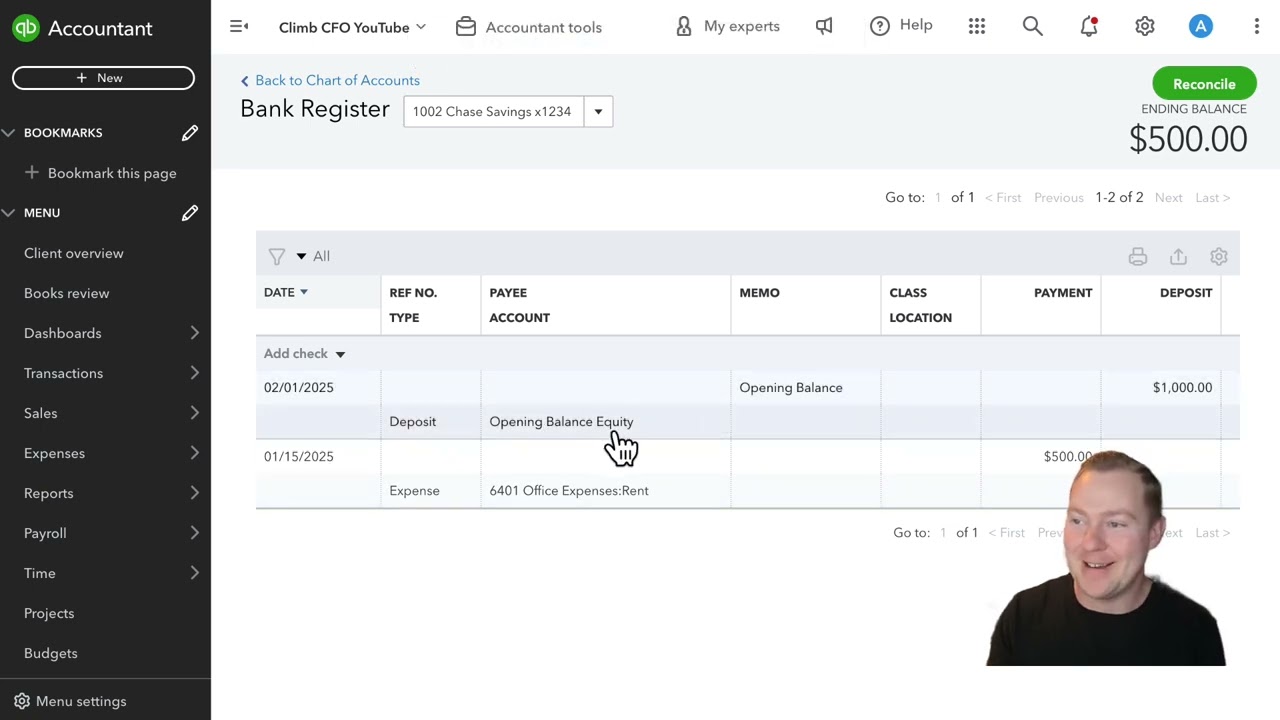
Task: Click the New button
Action: coord(103,78)
